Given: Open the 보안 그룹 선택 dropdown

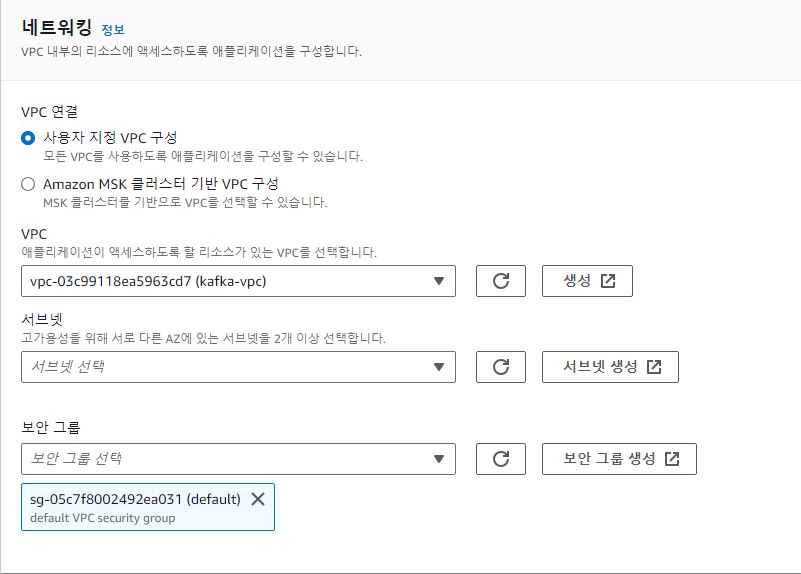Looking at the screenshot, I should (238, 459).
